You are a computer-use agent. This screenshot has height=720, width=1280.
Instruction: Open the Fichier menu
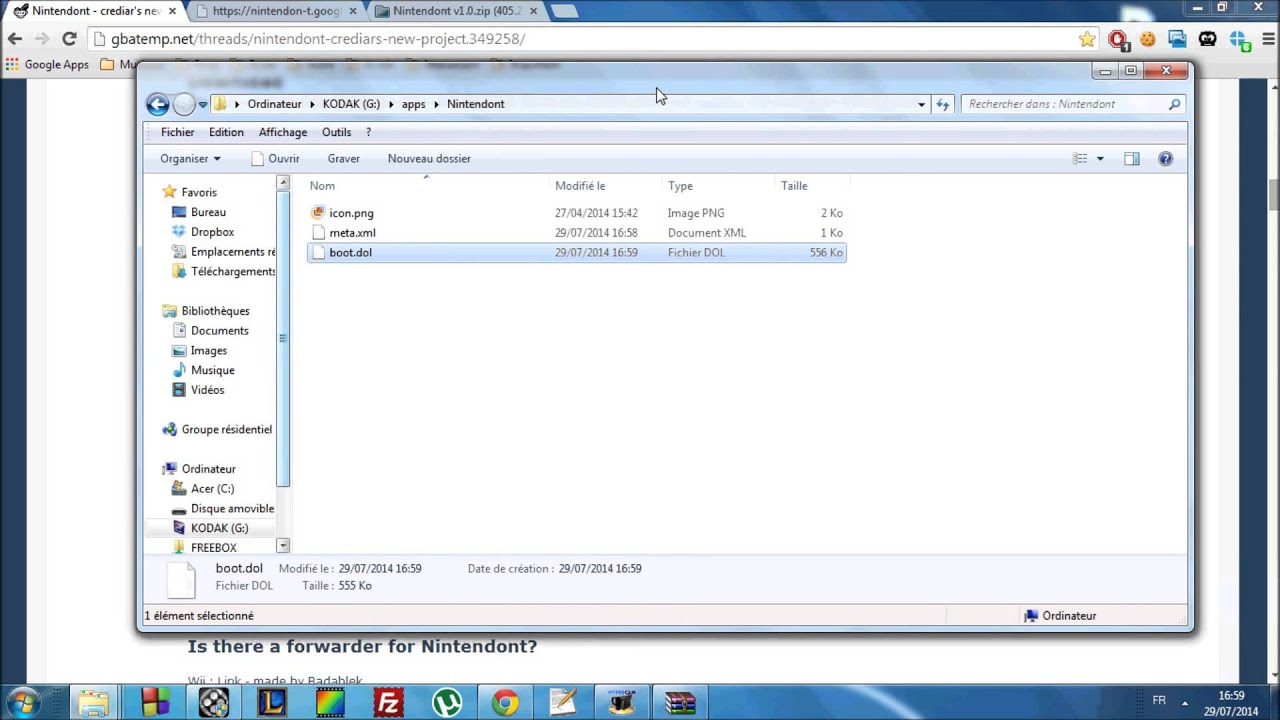pyautogui.click(x=177, y=132)
